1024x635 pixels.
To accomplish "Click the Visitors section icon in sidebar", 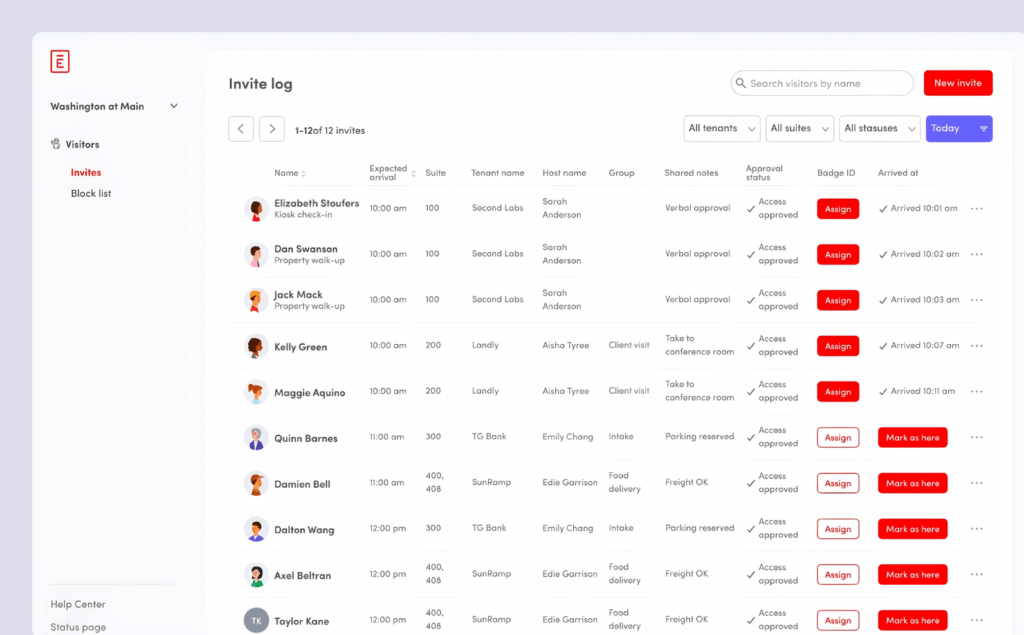I will coord(56,144).
